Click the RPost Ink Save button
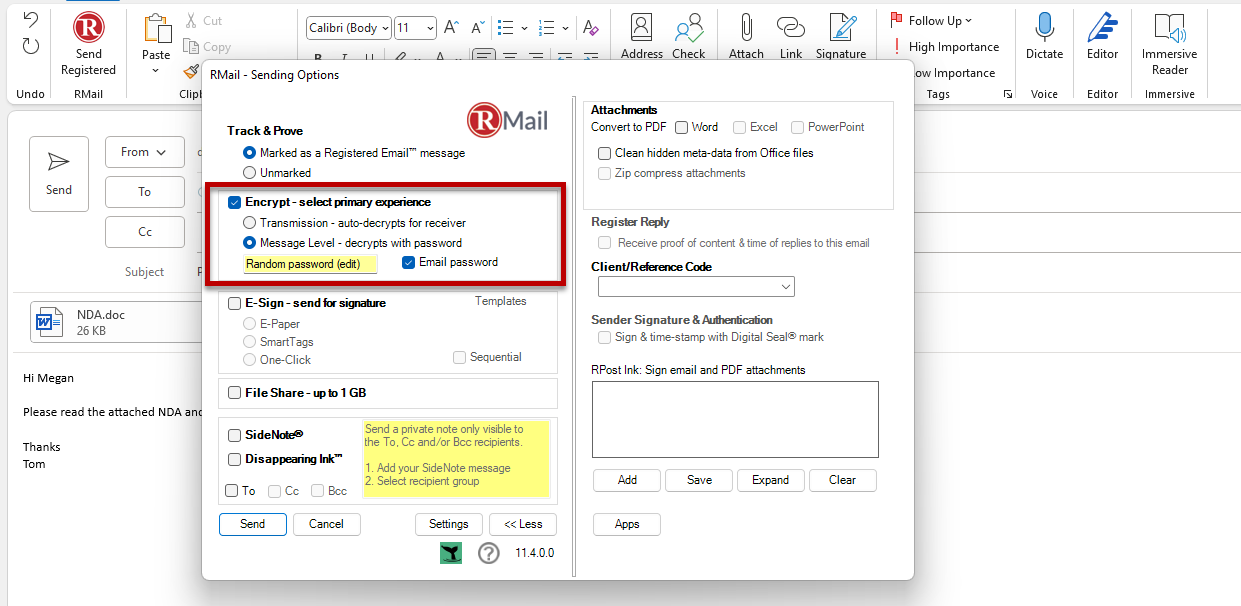 pyautogui.click(x=699, y=480)
